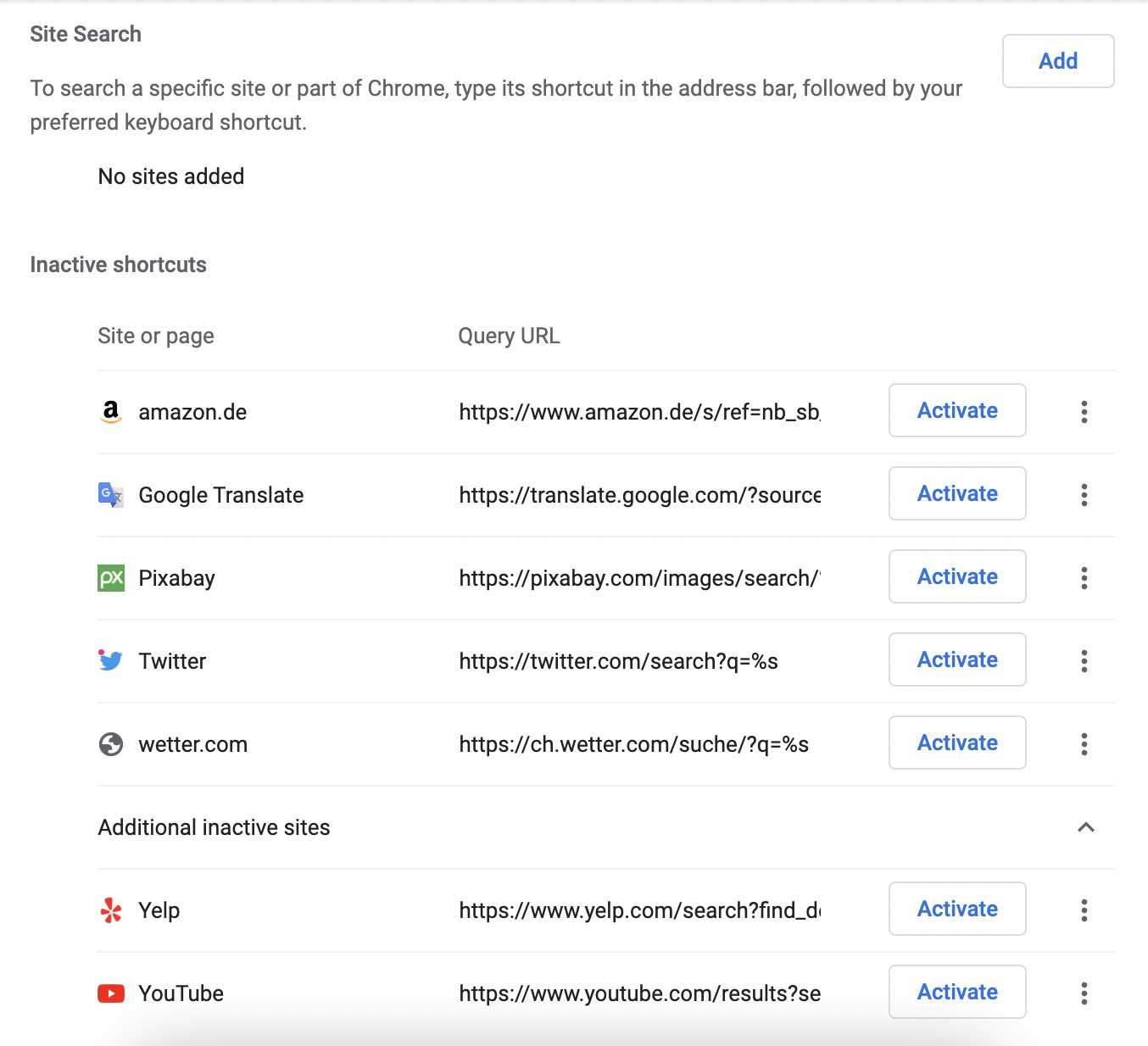Click the twitter.com search query URL

tap(618, 661)
